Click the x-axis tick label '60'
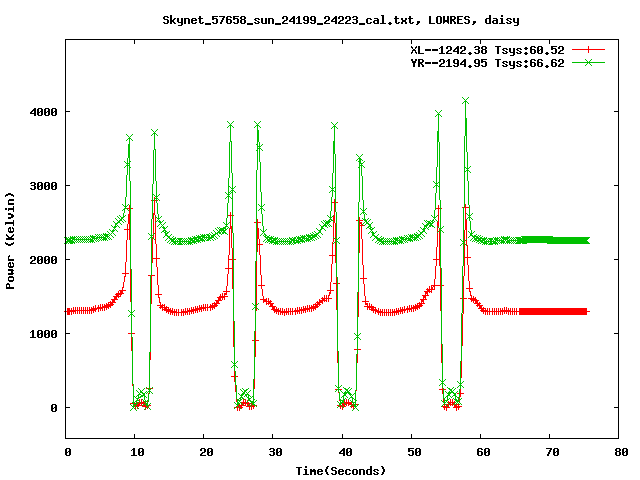This screenshot has width=640, height=480. (x=483, y=452)
